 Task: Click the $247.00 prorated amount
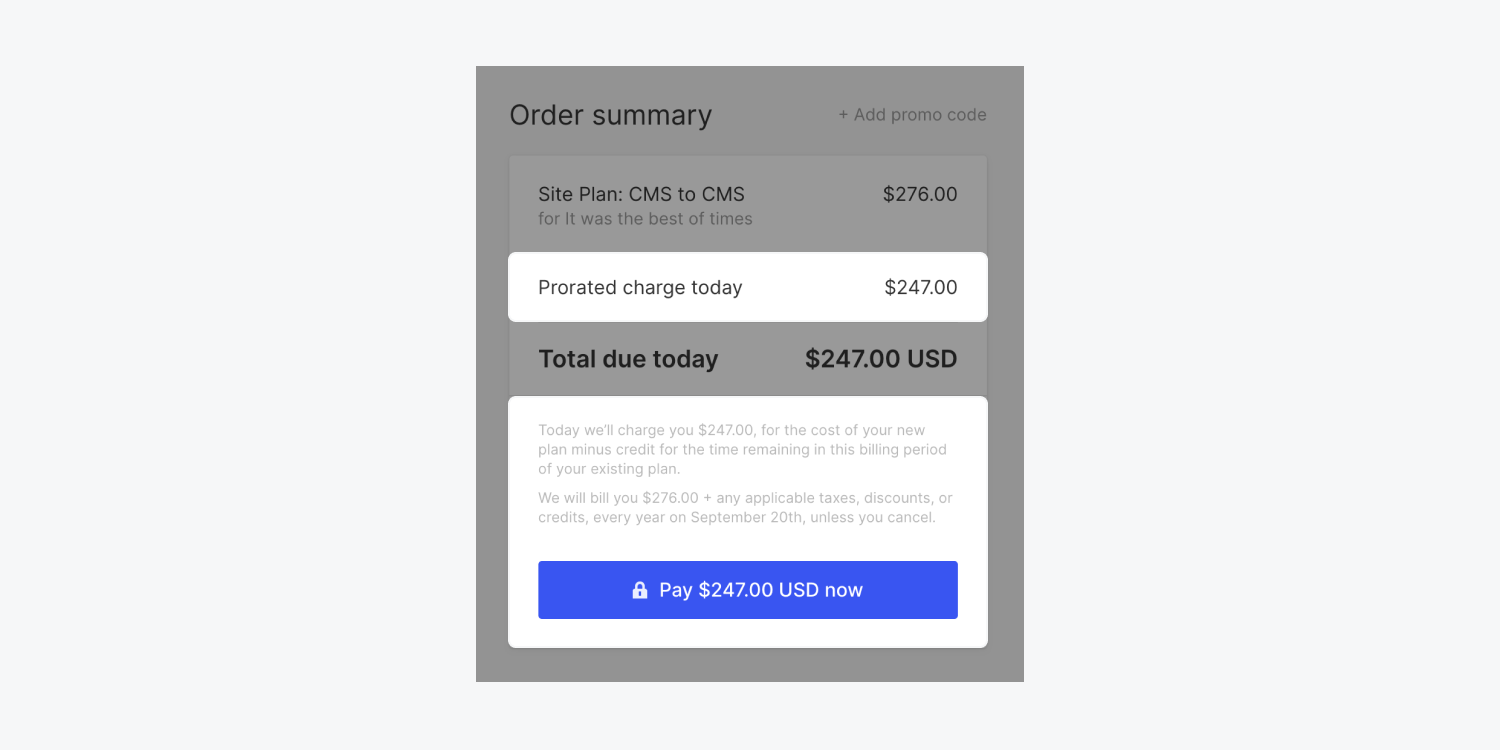[x=921, y=288]
